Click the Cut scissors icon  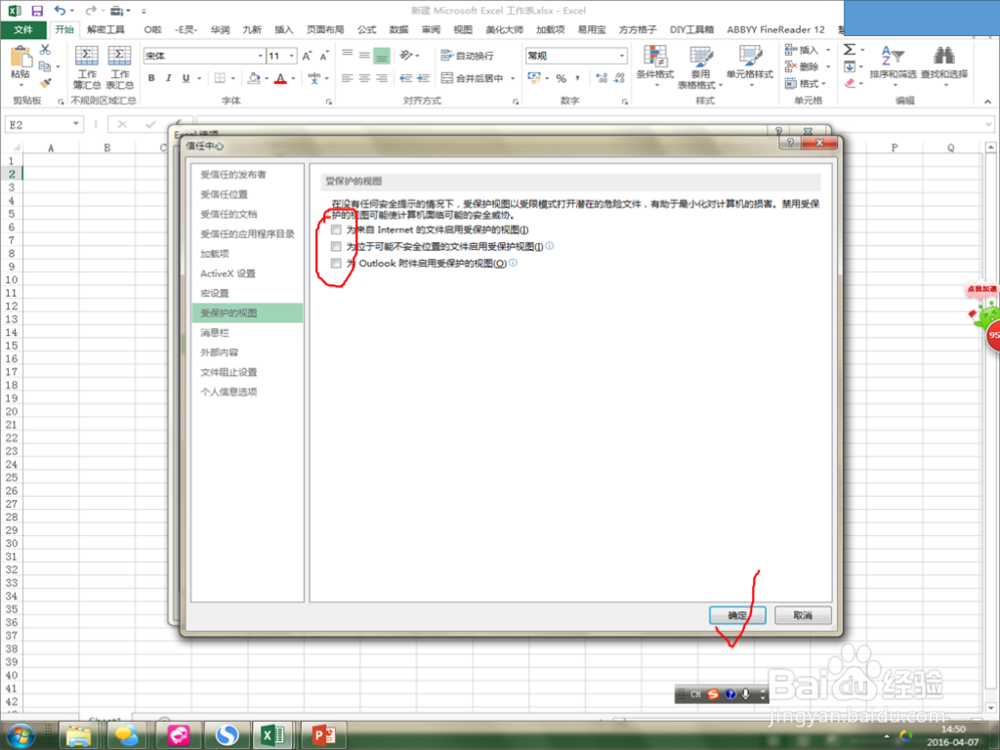click(45, 50)
